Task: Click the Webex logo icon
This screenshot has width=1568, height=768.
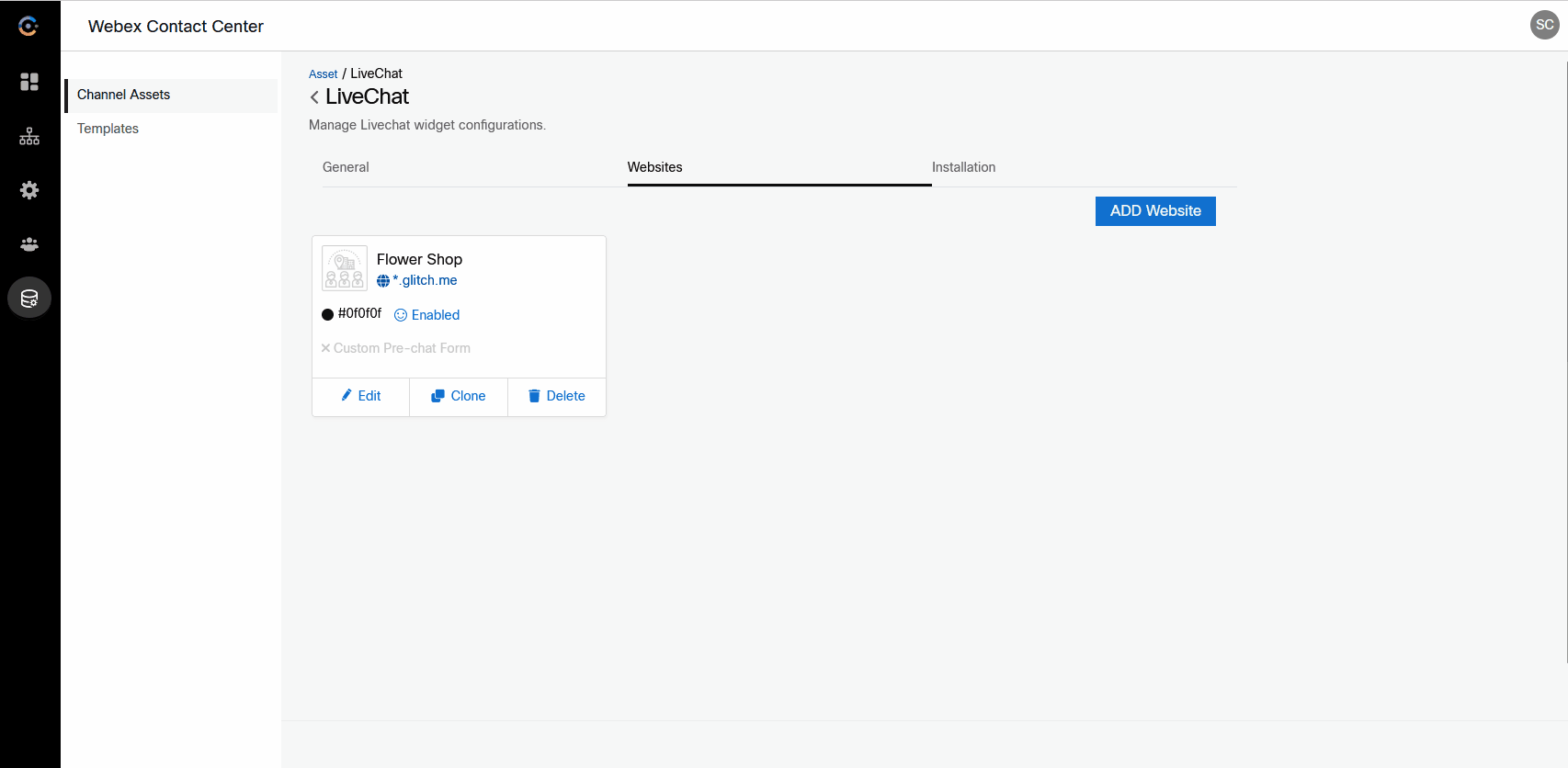Action: 28,27
